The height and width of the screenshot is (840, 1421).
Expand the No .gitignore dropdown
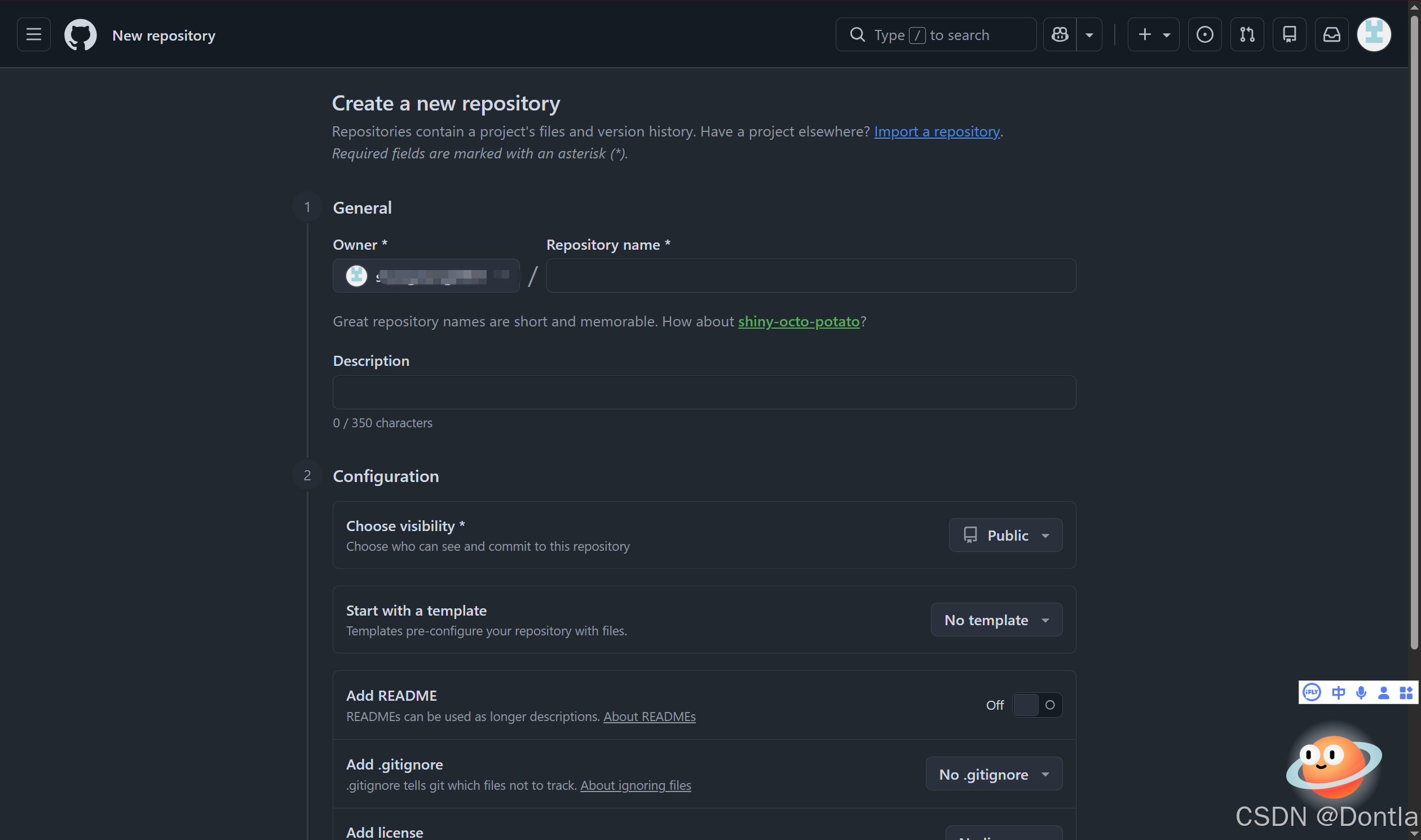click(x=994, y=774)
